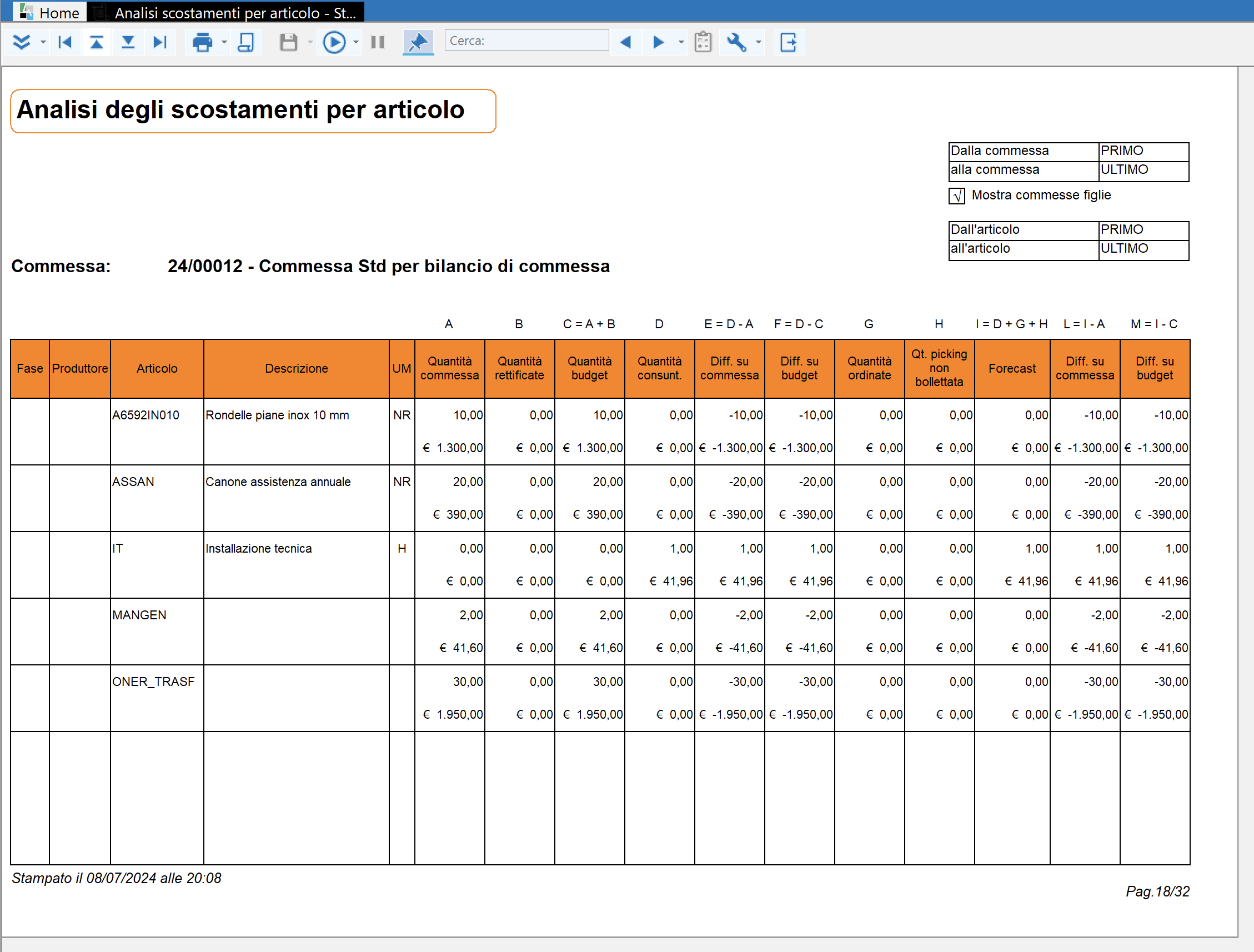1254x952 pixels.
Task: Open the wrench settings tool
Action: pos(736,42)
